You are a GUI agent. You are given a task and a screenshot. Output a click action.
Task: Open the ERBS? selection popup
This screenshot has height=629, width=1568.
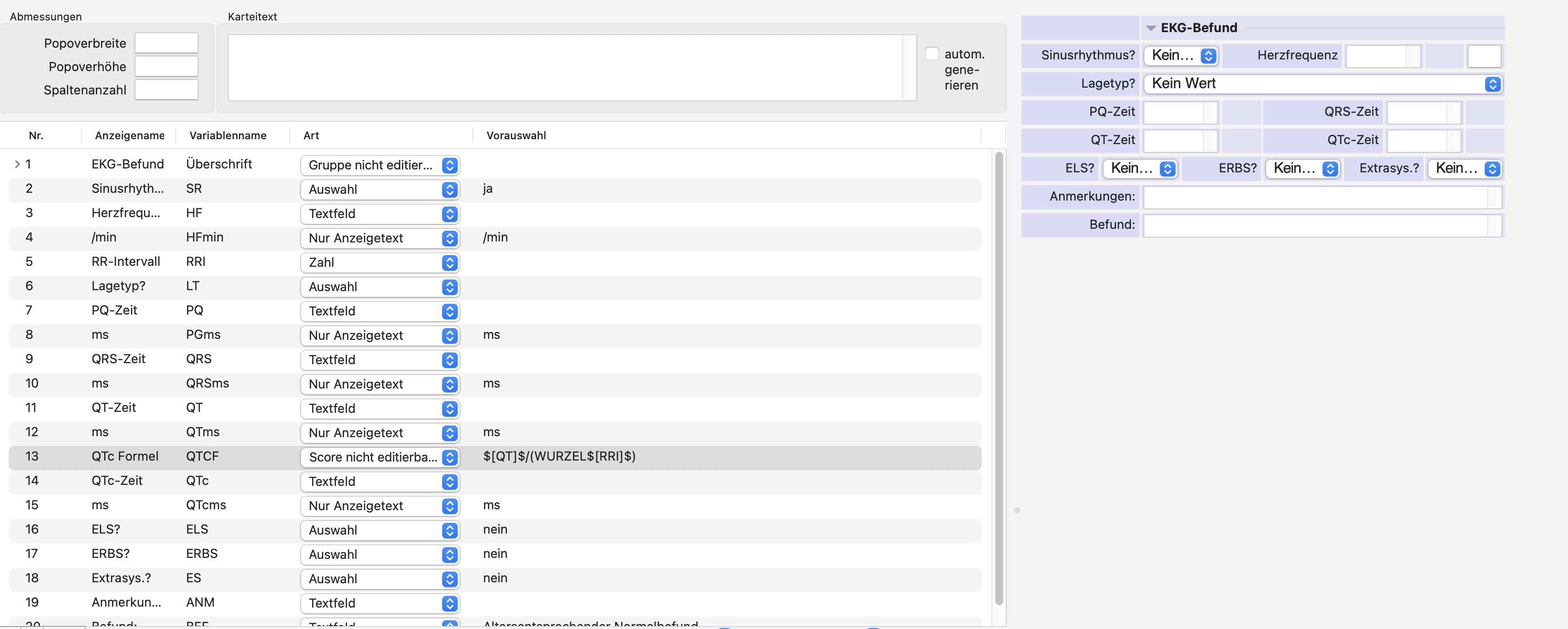tap(1303, 168)
